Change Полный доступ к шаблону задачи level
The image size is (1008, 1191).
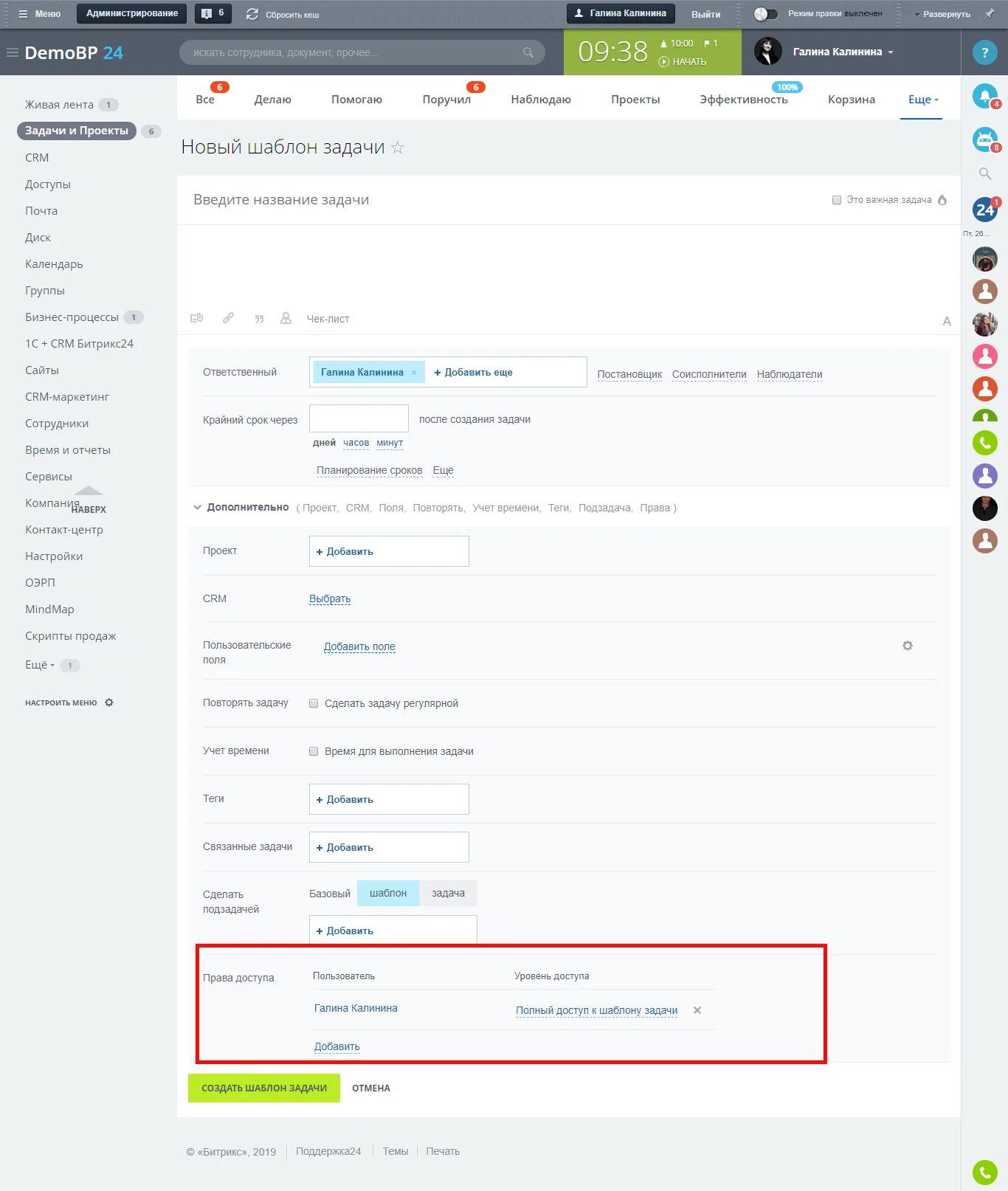click(596, 1010)
